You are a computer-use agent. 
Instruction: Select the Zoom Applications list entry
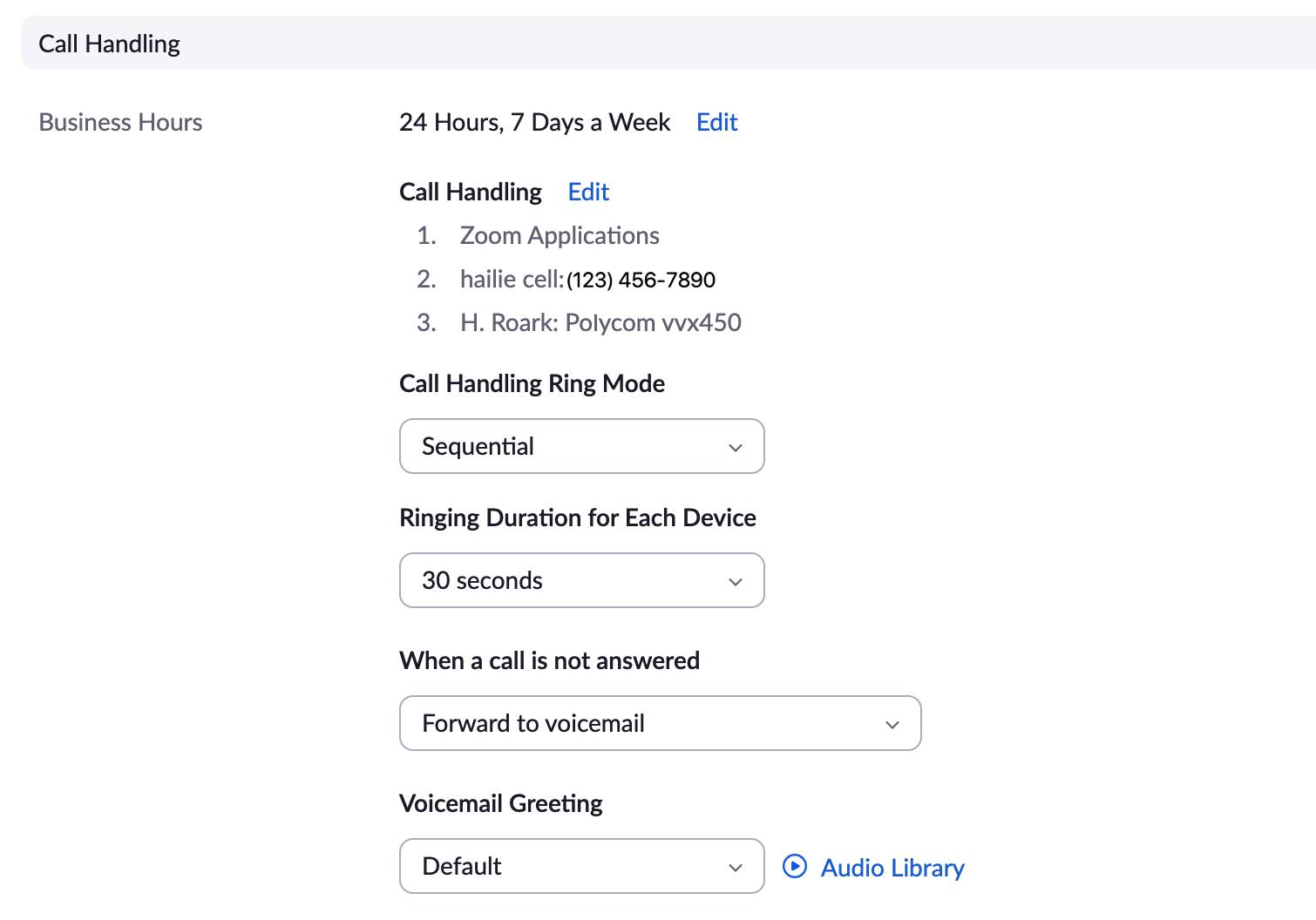pos(559,235)
